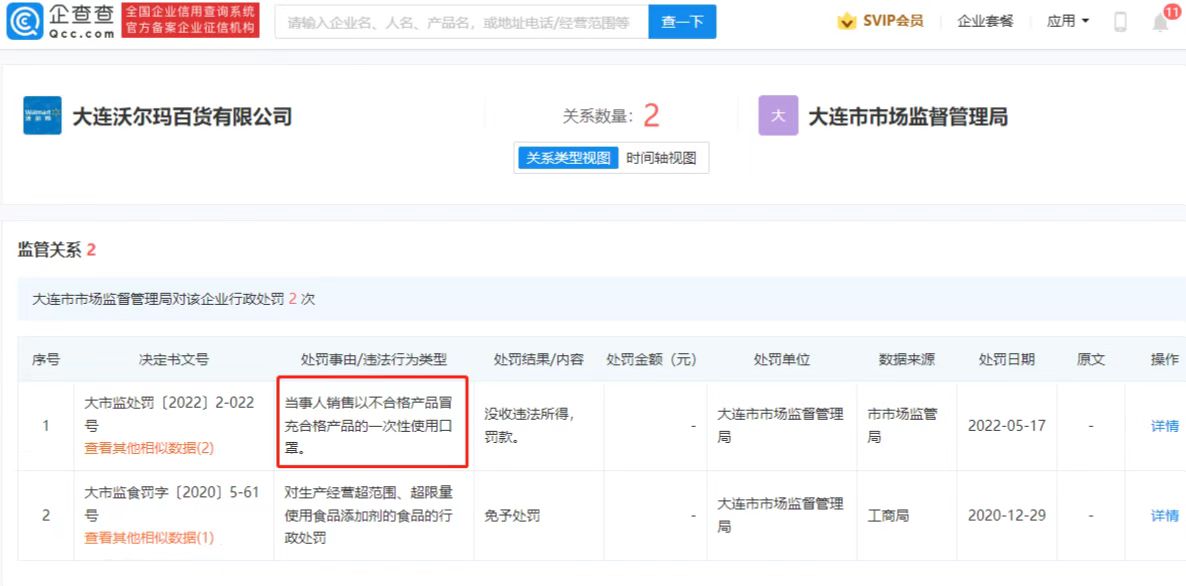Click the Walmart company logo thumbnail
This screenshot has height=586, width=1186.
pyautogui.click(x=42, y=116)
